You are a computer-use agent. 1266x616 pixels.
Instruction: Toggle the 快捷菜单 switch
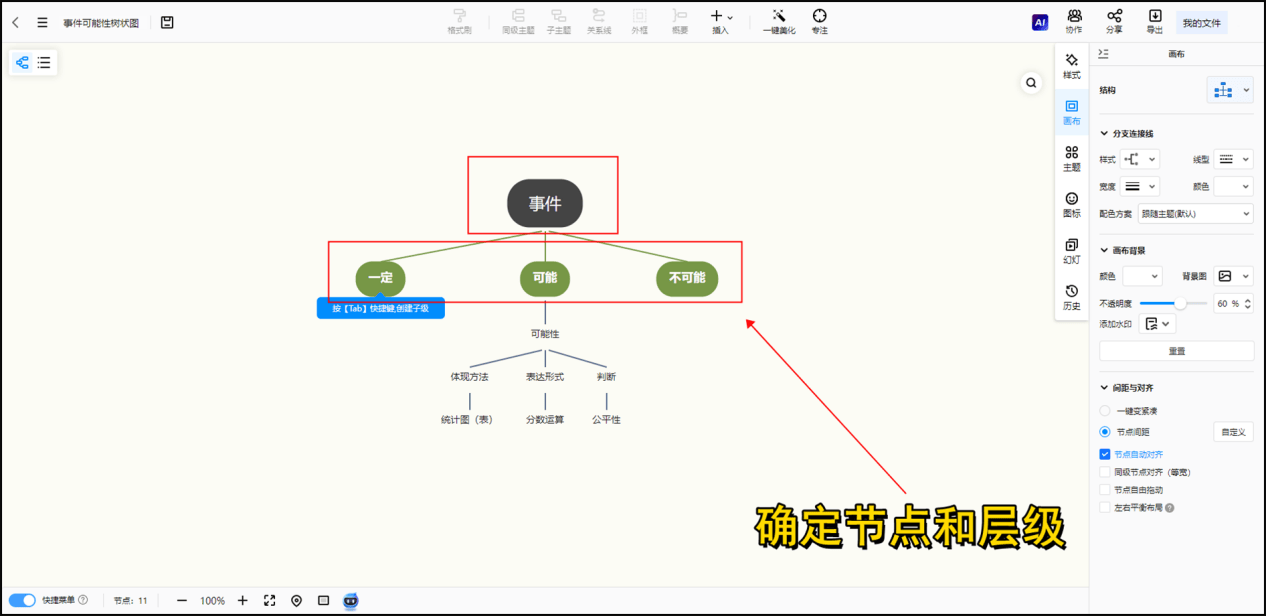click(22, 600)
